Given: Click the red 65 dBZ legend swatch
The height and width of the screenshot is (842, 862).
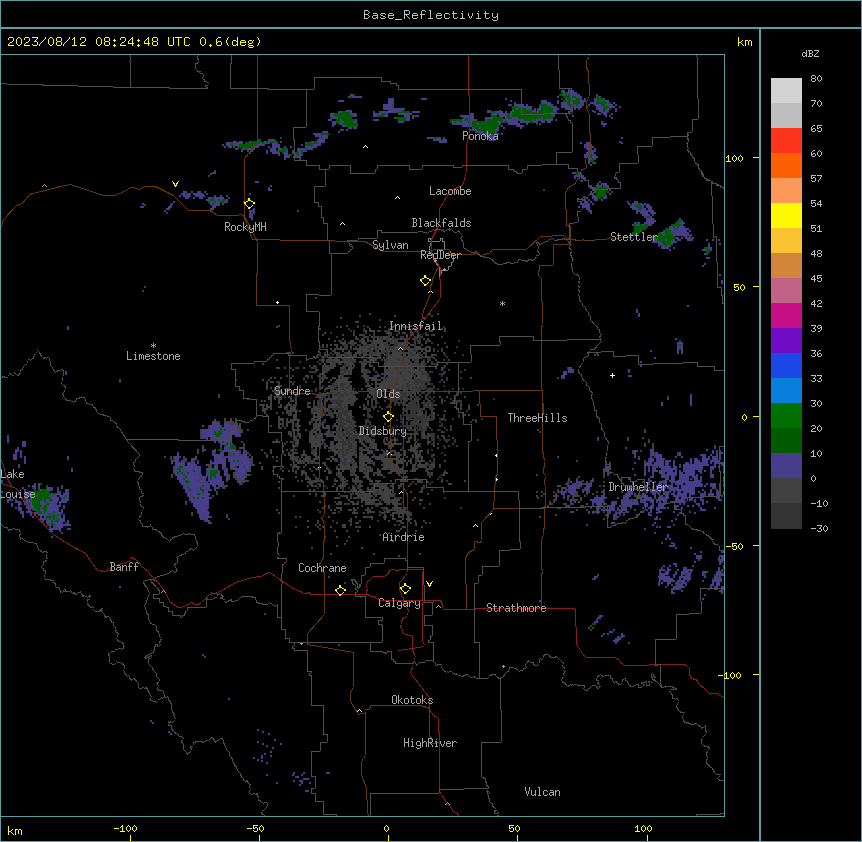Looking at the screenshot, I should coord(786,141).
